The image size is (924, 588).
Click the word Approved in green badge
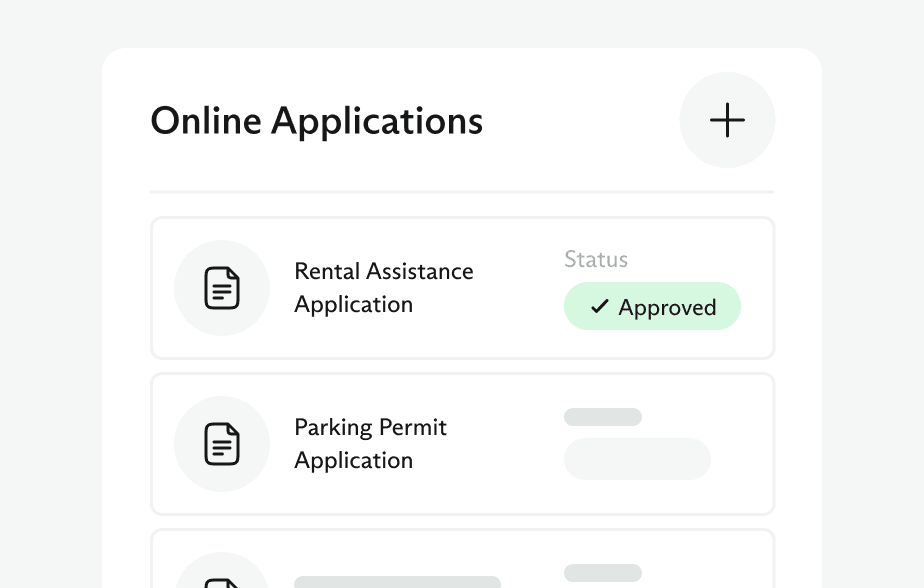click(x=667, y=308)
